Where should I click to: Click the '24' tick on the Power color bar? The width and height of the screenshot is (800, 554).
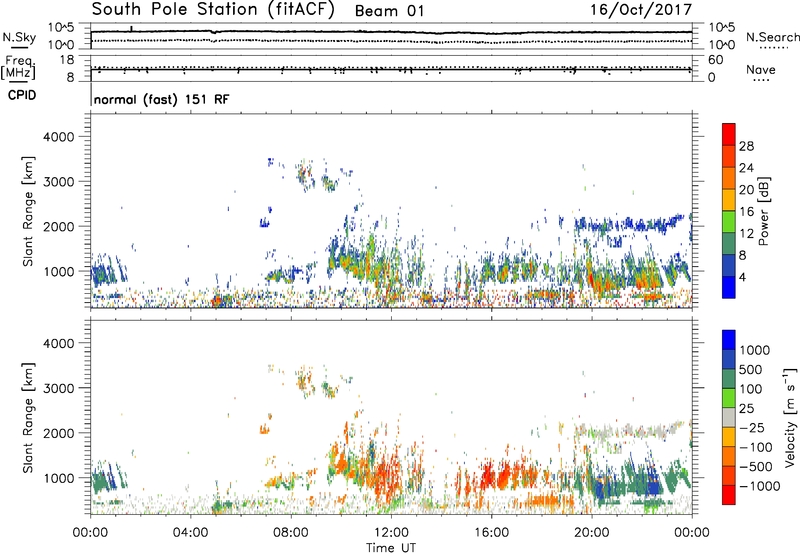(x=746, y=168)
